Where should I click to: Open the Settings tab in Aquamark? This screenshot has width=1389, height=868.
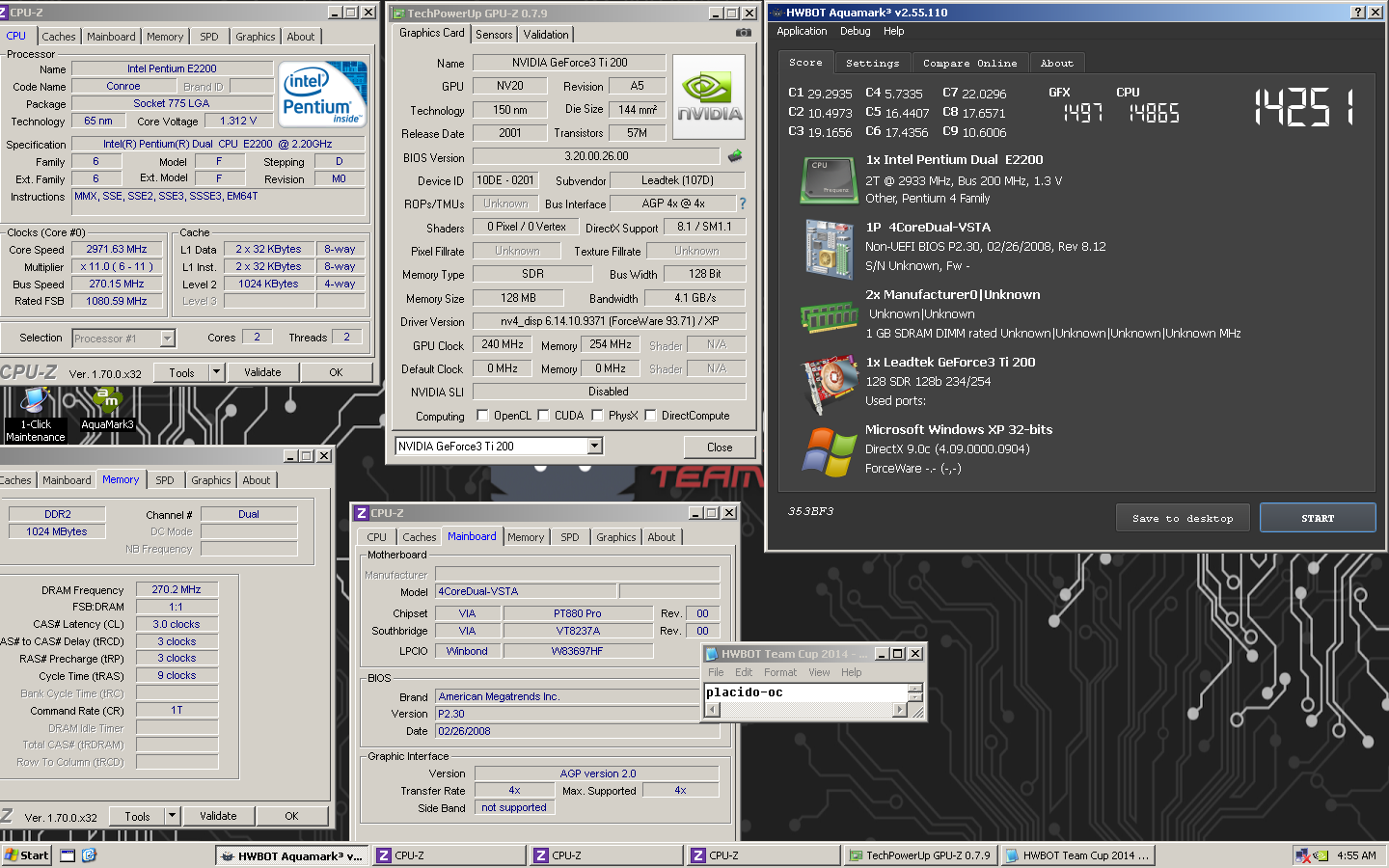point(872,63)
